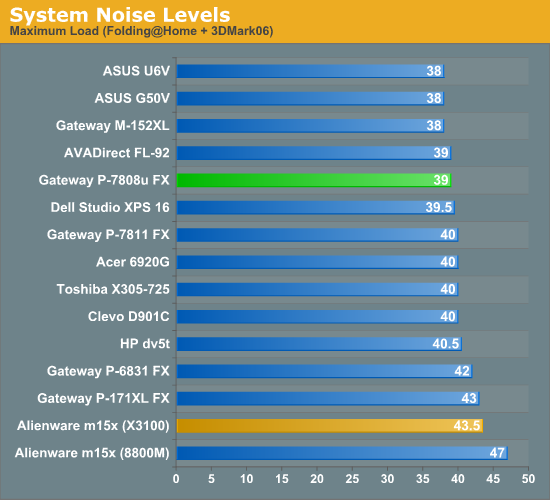The height and width of the screenshot is (500, 550).
Task: Click the Gateway P-171XL FX bar
Action: pos(328,399)
